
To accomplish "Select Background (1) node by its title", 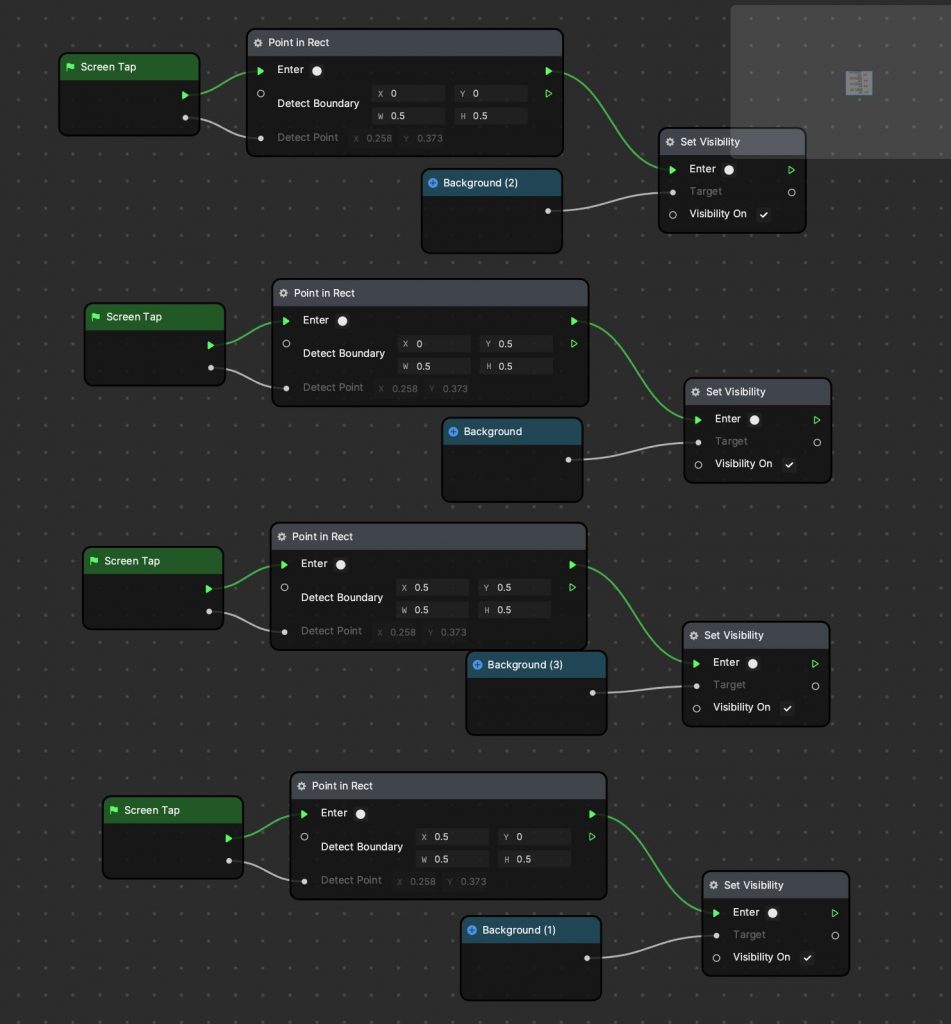I will pyautogui.click(x=519, y=930).
